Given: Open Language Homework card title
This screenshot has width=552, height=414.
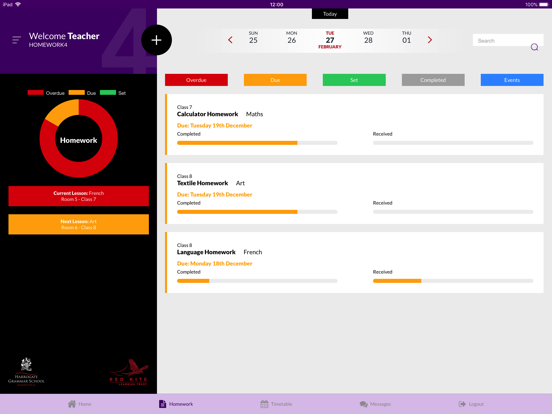Looking at the screenshot, I should point(206,252).
